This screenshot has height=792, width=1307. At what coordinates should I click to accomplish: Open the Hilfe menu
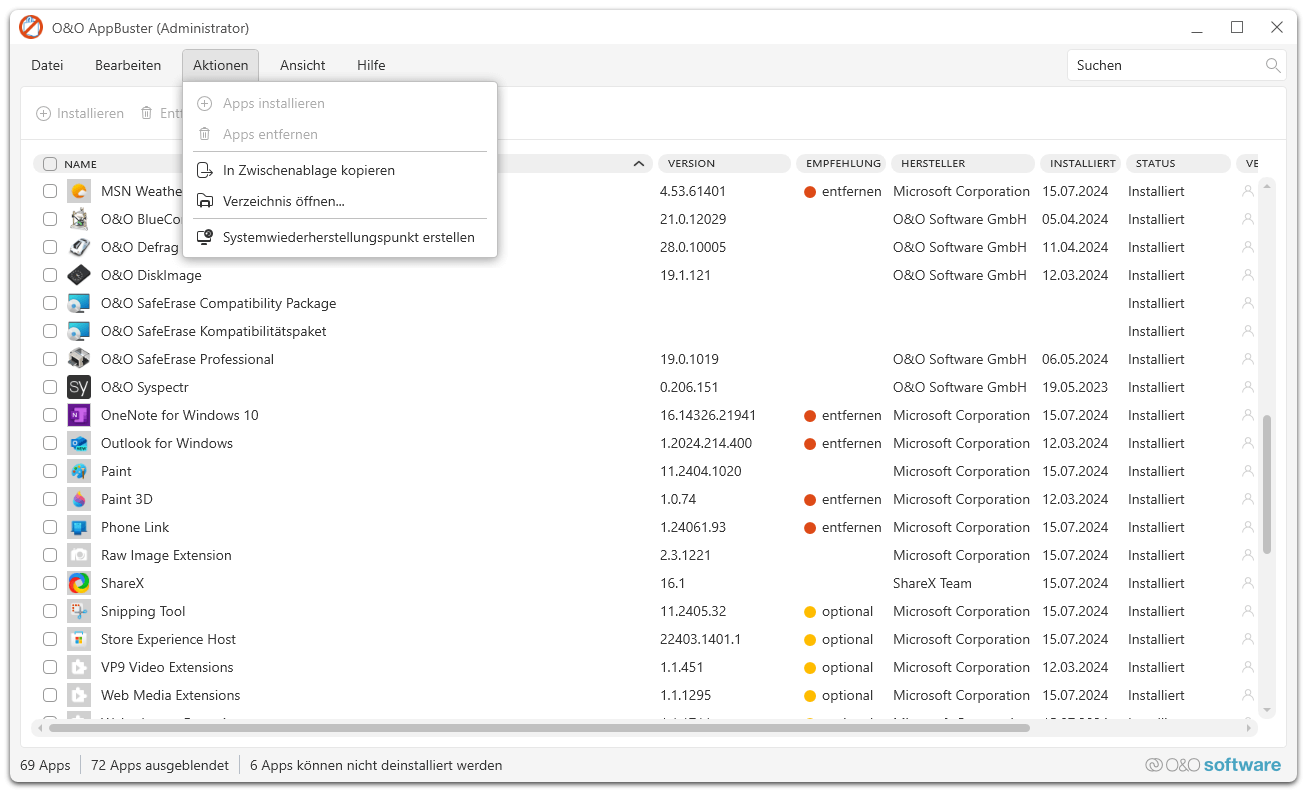[371, 65]
